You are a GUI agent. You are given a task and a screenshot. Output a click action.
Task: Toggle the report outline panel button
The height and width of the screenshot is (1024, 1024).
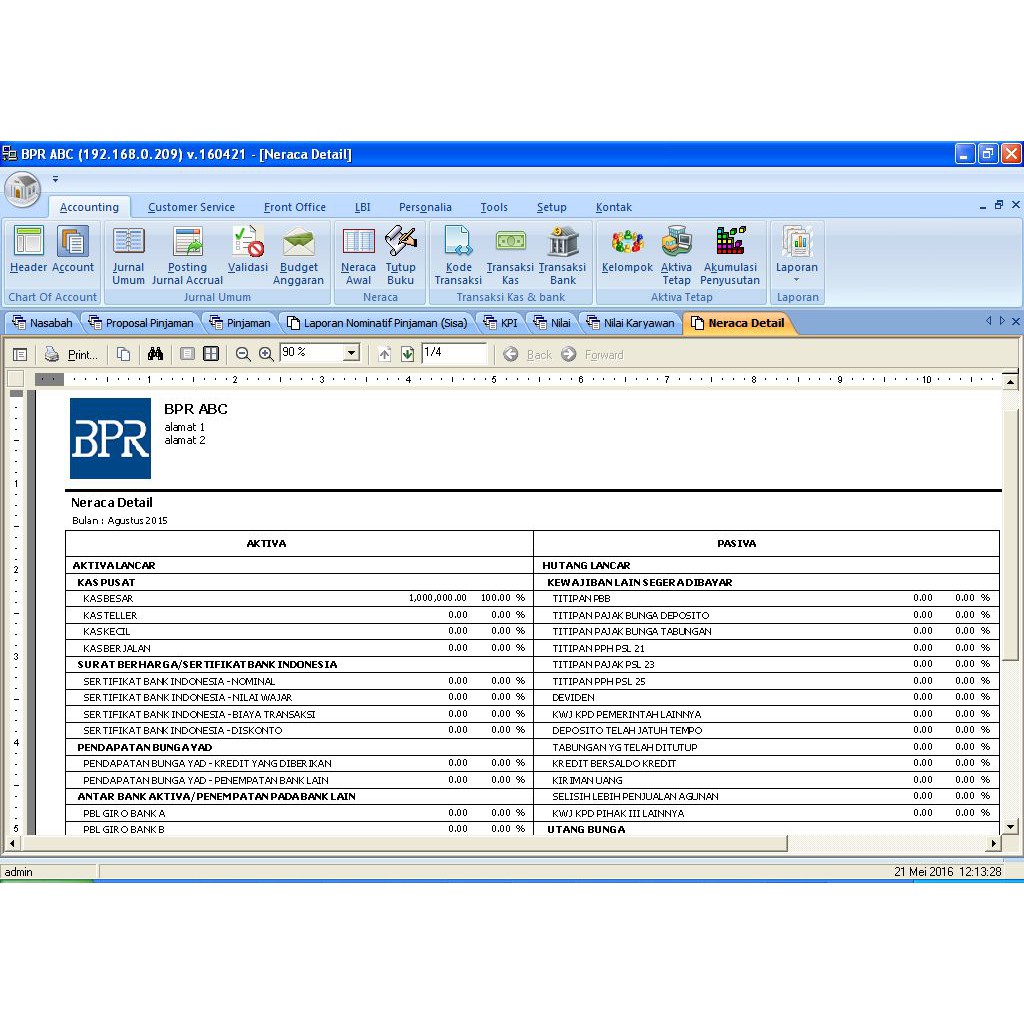click(20, 354)
